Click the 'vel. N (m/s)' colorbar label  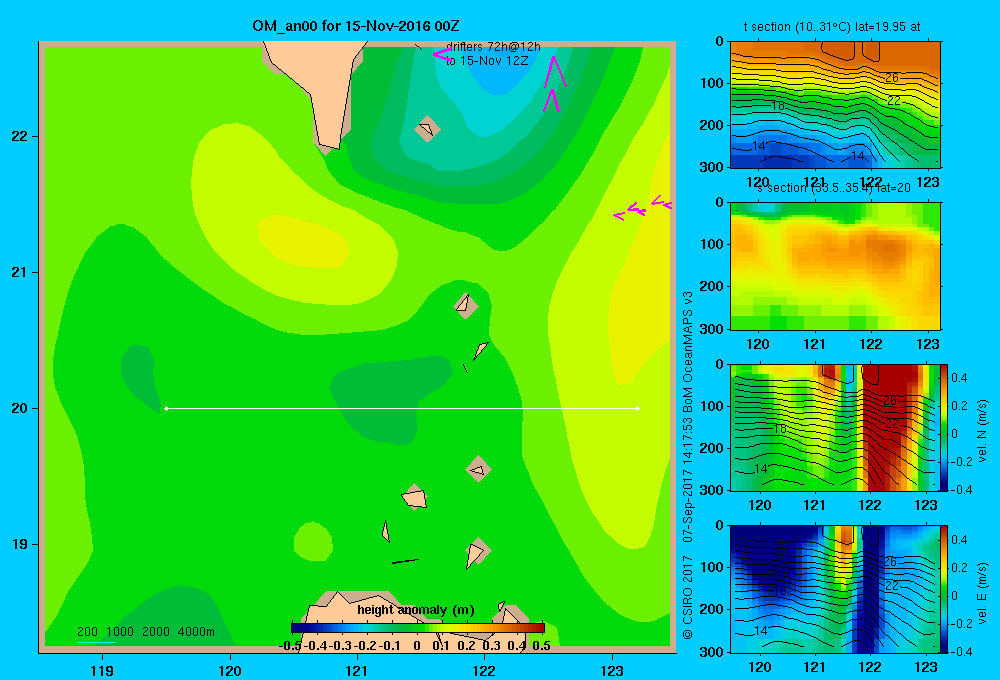(983, 431)
